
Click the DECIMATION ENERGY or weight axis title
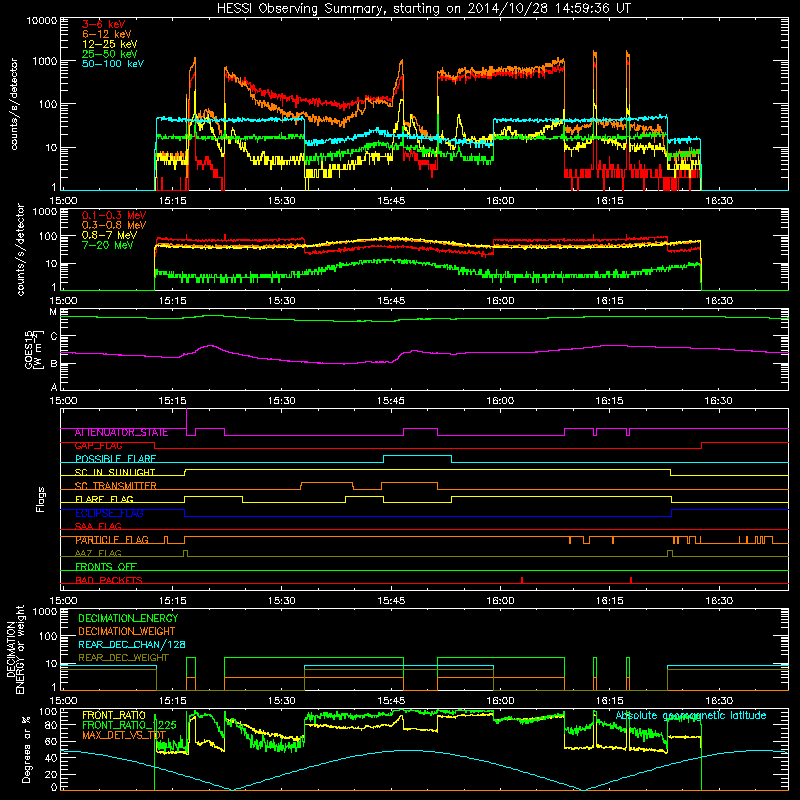[x=15, y=649]
